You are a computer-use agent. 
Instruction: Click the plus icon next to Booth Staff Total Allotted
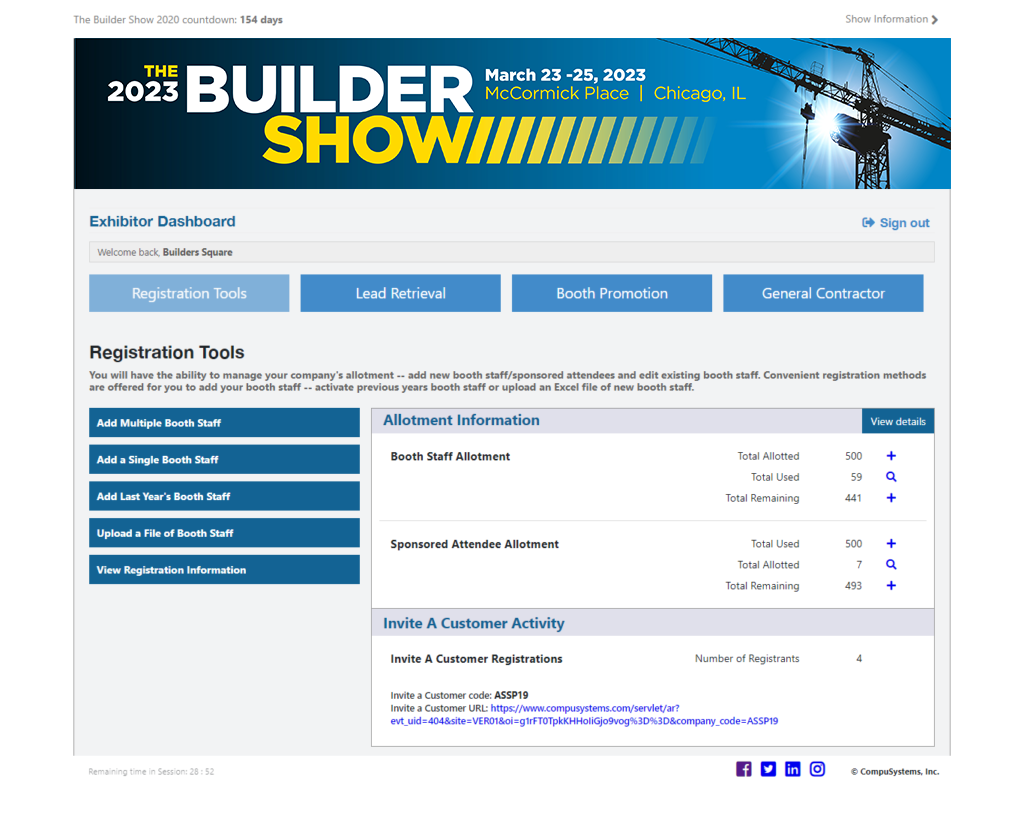click(x=890, y=456)
